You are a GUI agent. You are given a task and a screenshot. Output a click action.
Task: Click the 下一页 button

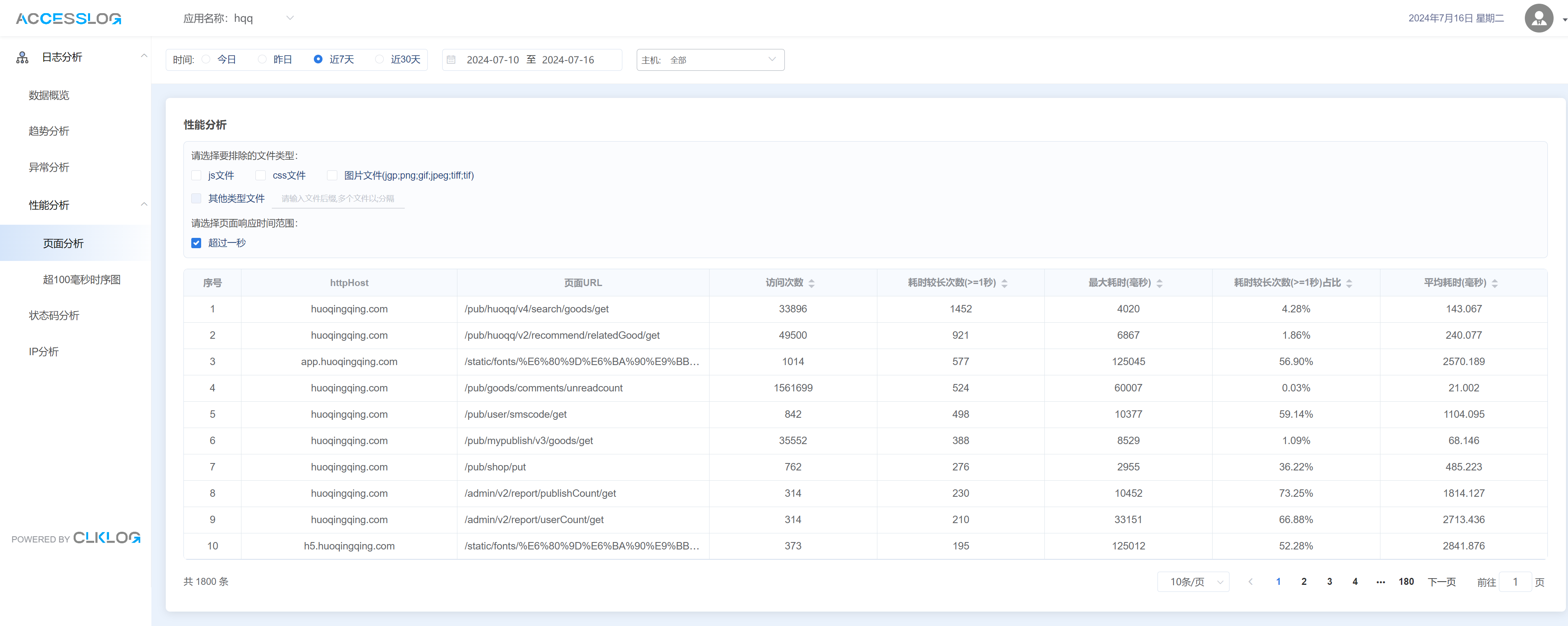[1441, 582]
